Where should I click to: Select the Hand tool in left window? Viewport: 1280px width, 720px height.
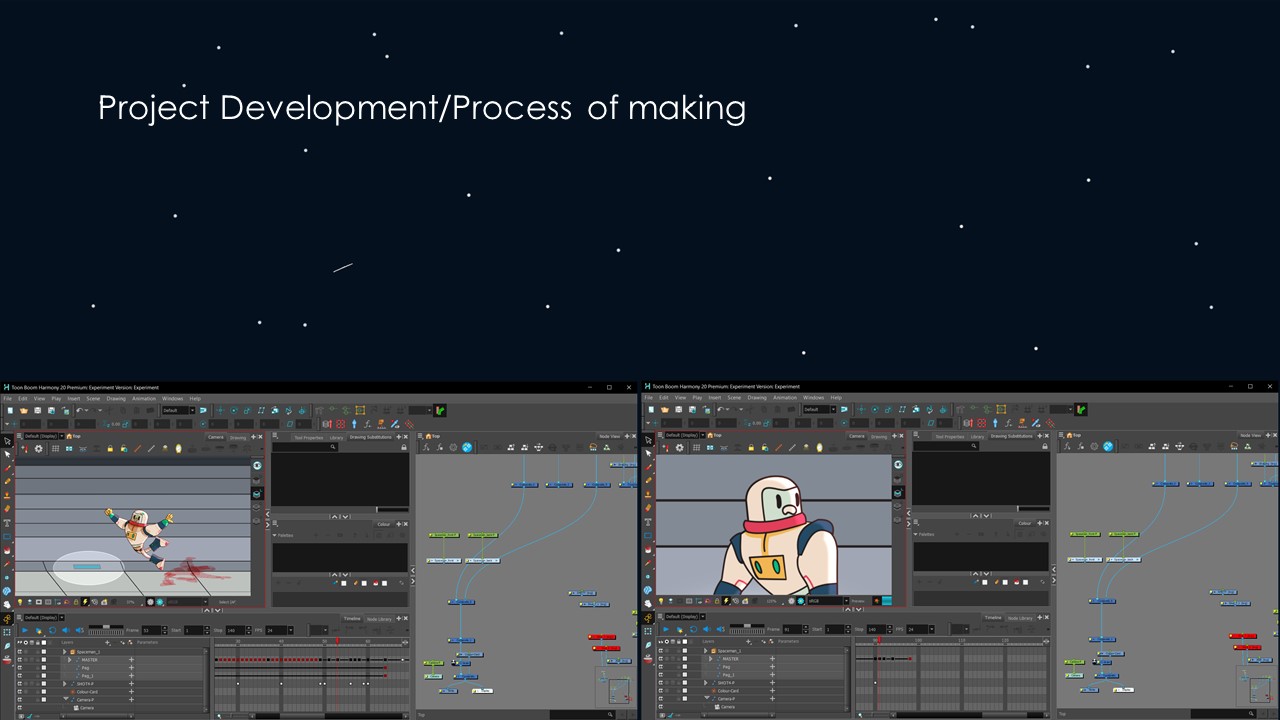[x=7, y=604]
